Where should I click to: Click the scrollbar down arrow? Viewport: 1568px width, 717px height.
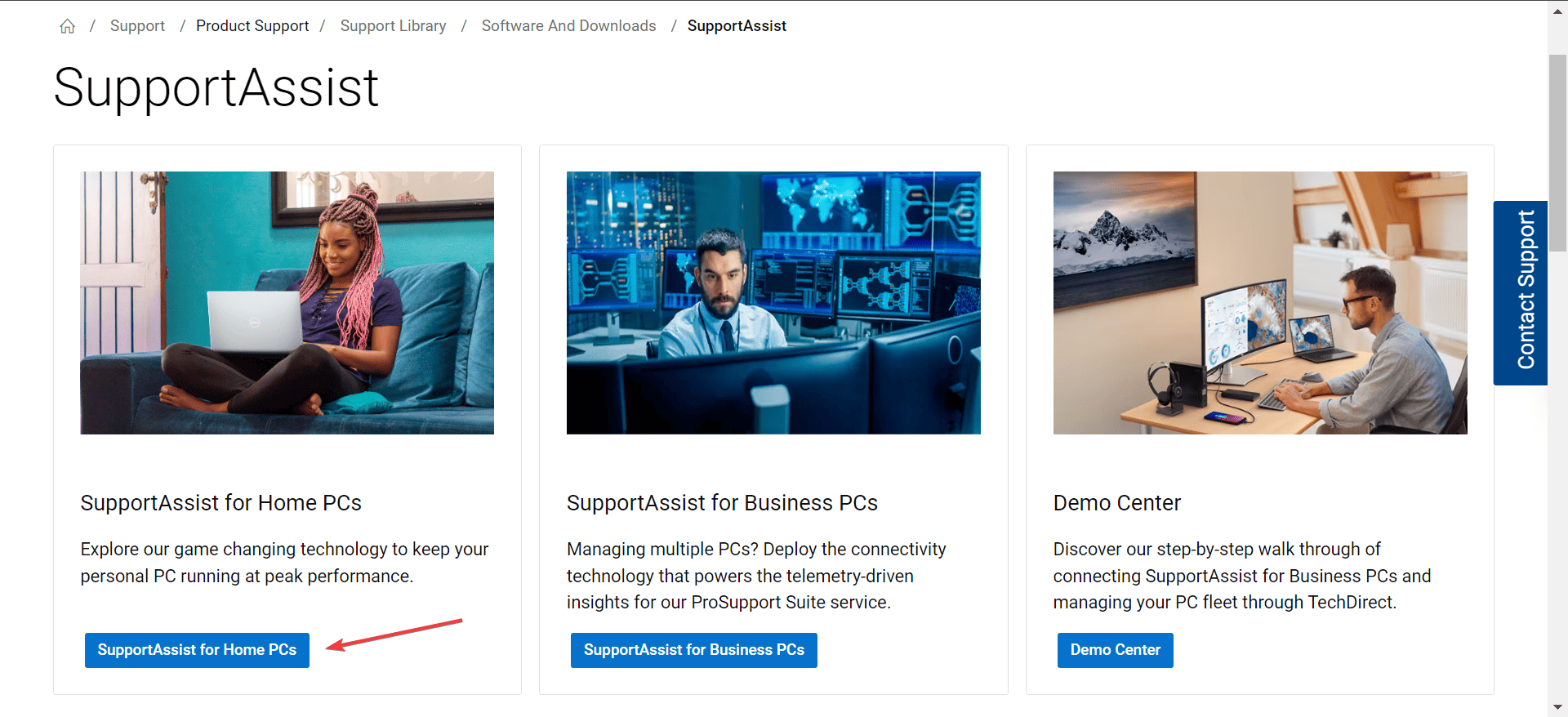click(1557, 707)
